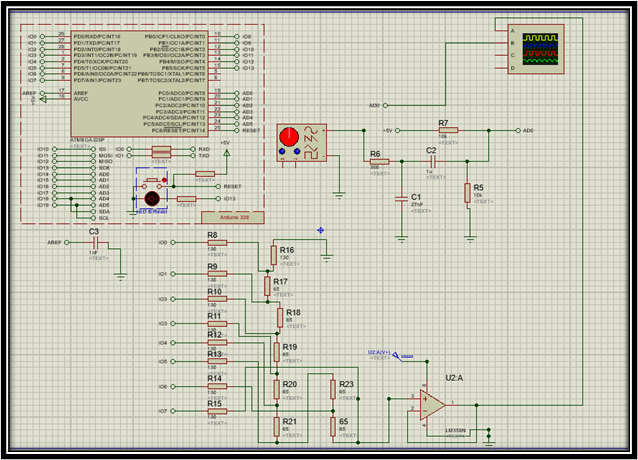
Task: Click the Arduino 328 label box
Action: [233, 217]
